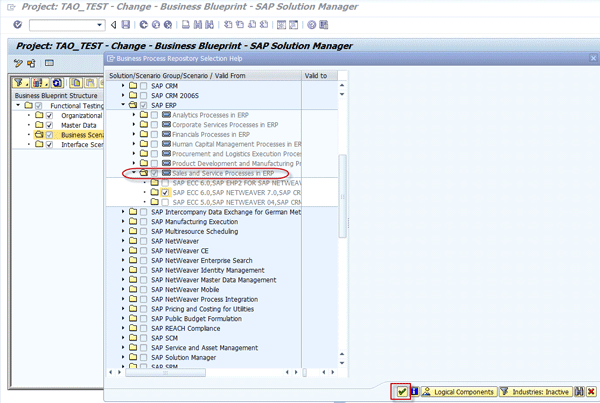
Task: Click the Cancel red icon in main toolbar
Action: (x=168, y=25)
